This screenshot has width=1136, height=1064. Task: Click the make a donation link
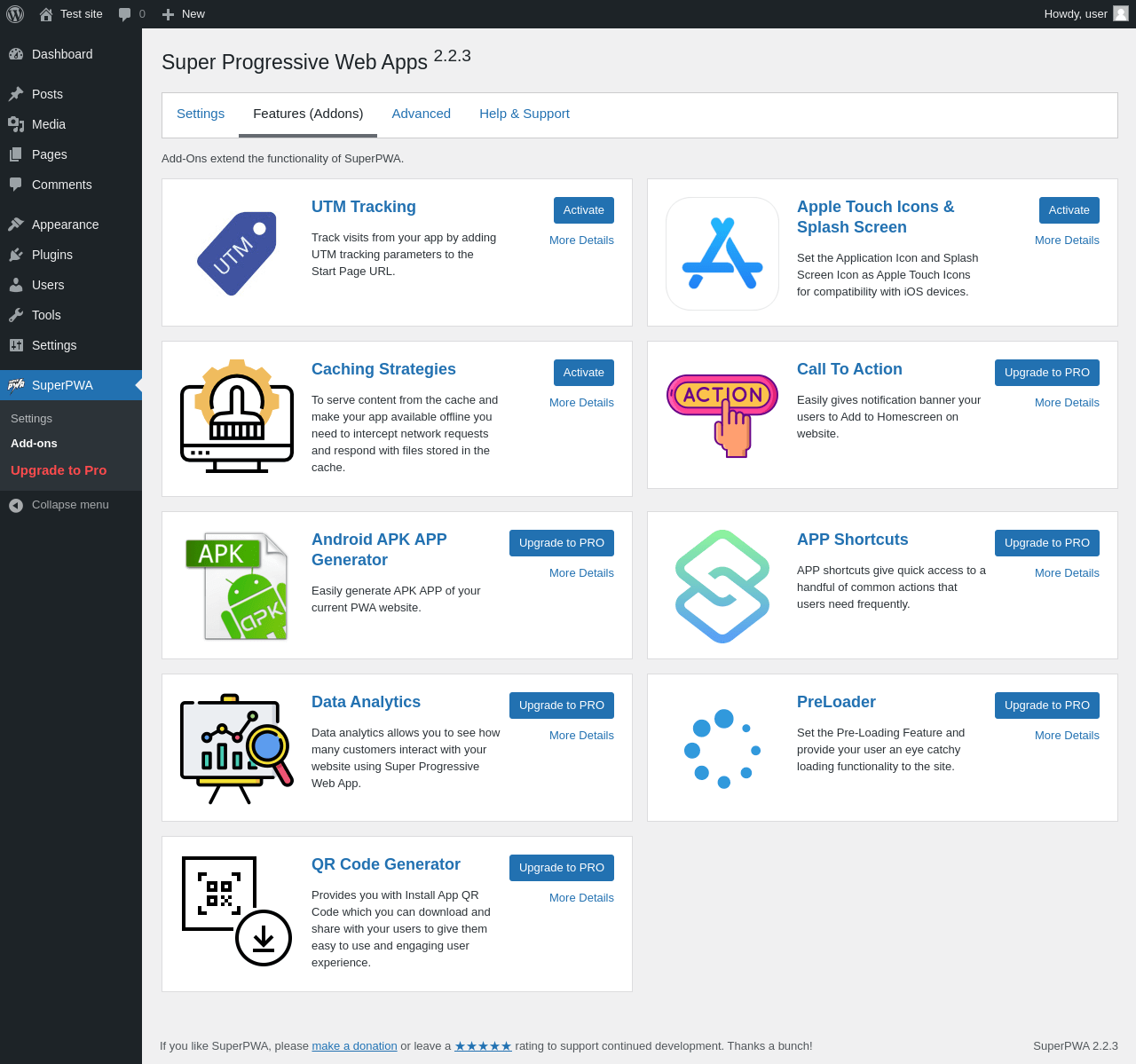click(354, 1046)
